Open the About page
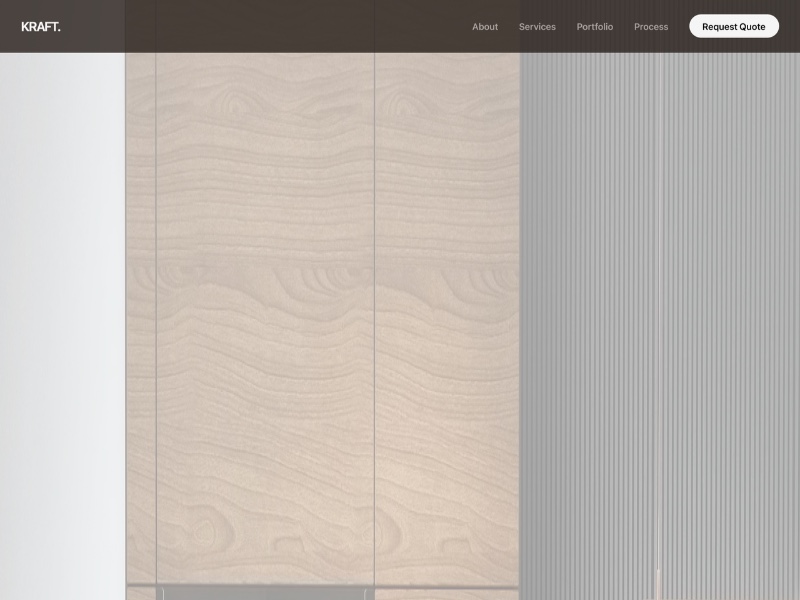 485,27
